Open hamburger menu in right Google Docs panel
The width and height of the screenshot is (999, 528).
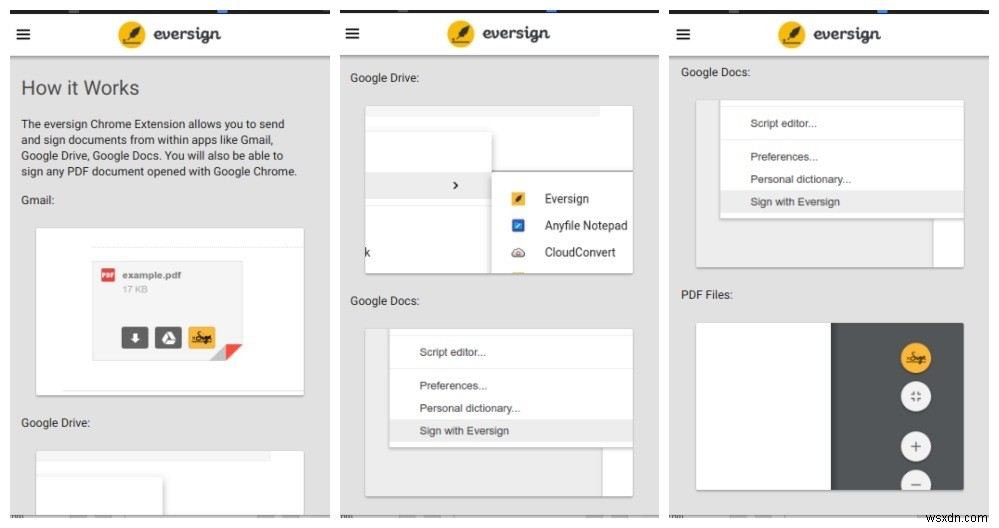[x=683, y=34]
